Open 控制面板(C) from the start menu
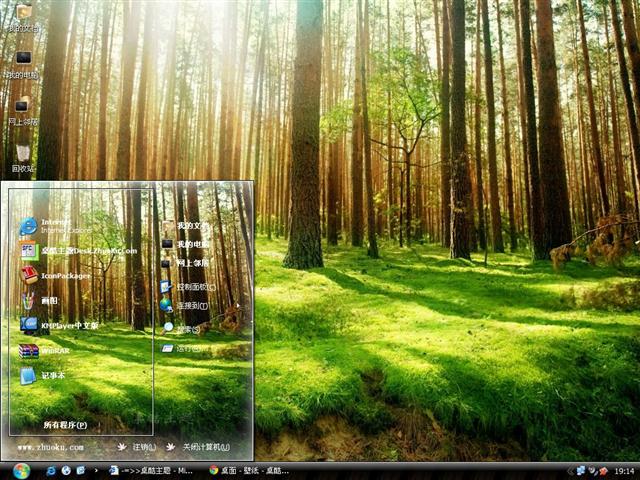Image resolution: width=640 pixels, height=480 pixels. click(188, 287)
